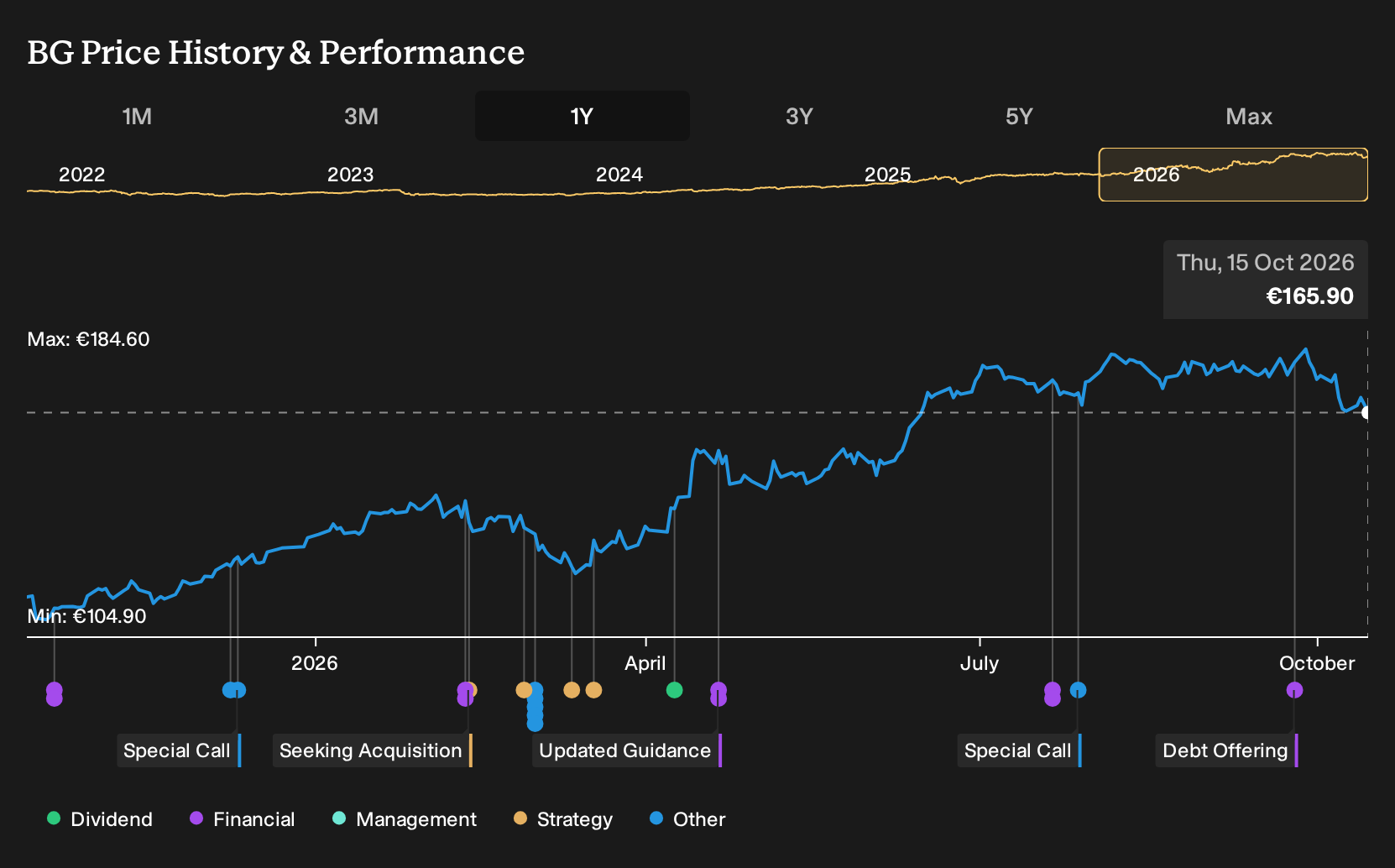This screenshot has width=1395, height=868.
Task: Choose the 5Y time range
Action: tap(1019, 116)
